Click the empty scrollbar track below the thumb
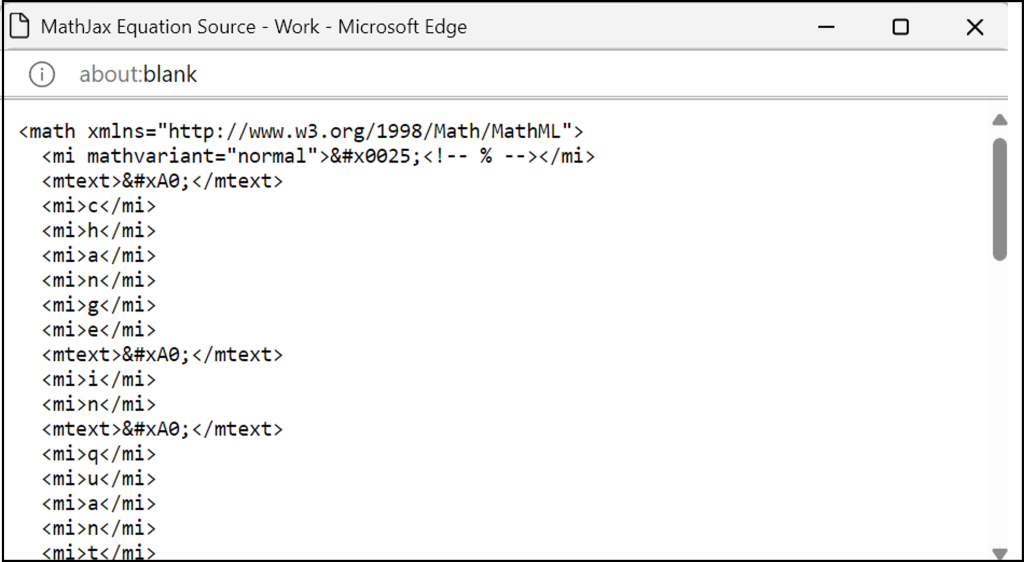The height and width of the screenshot is (562, 1024). pos(999,400)
